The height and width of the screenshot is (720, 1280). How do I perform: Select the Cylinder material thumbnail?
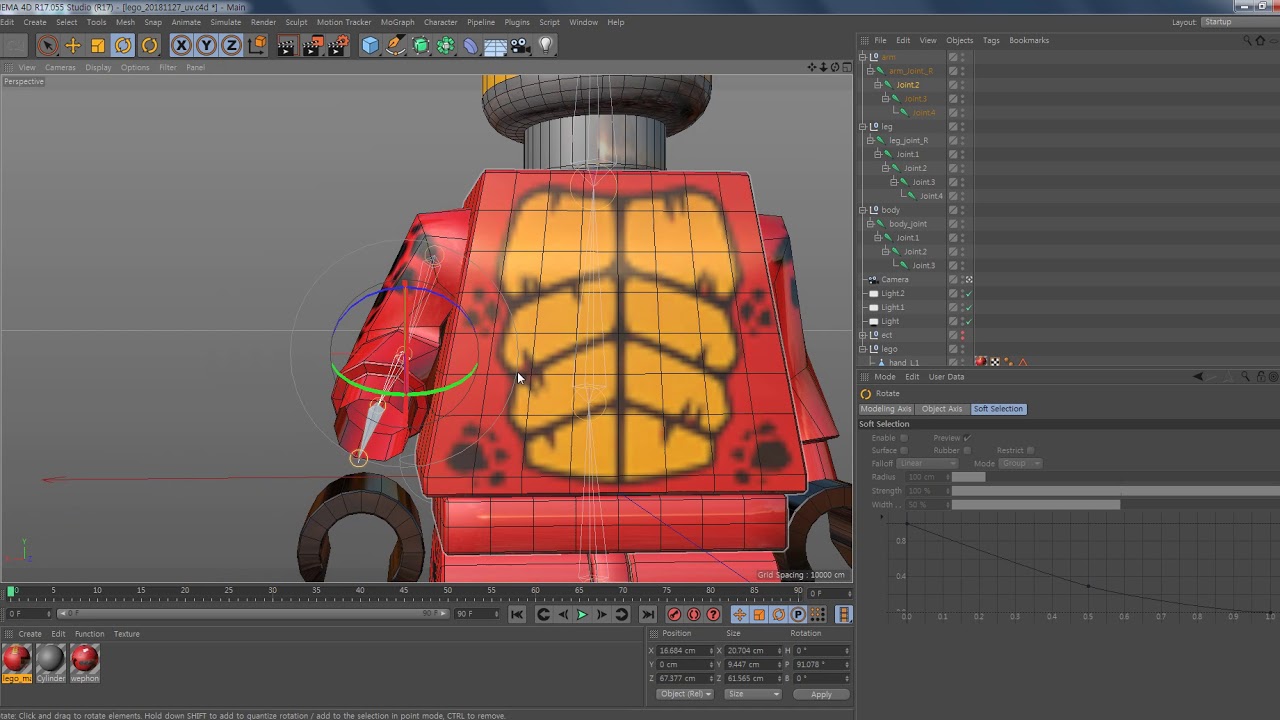(50, 659)
